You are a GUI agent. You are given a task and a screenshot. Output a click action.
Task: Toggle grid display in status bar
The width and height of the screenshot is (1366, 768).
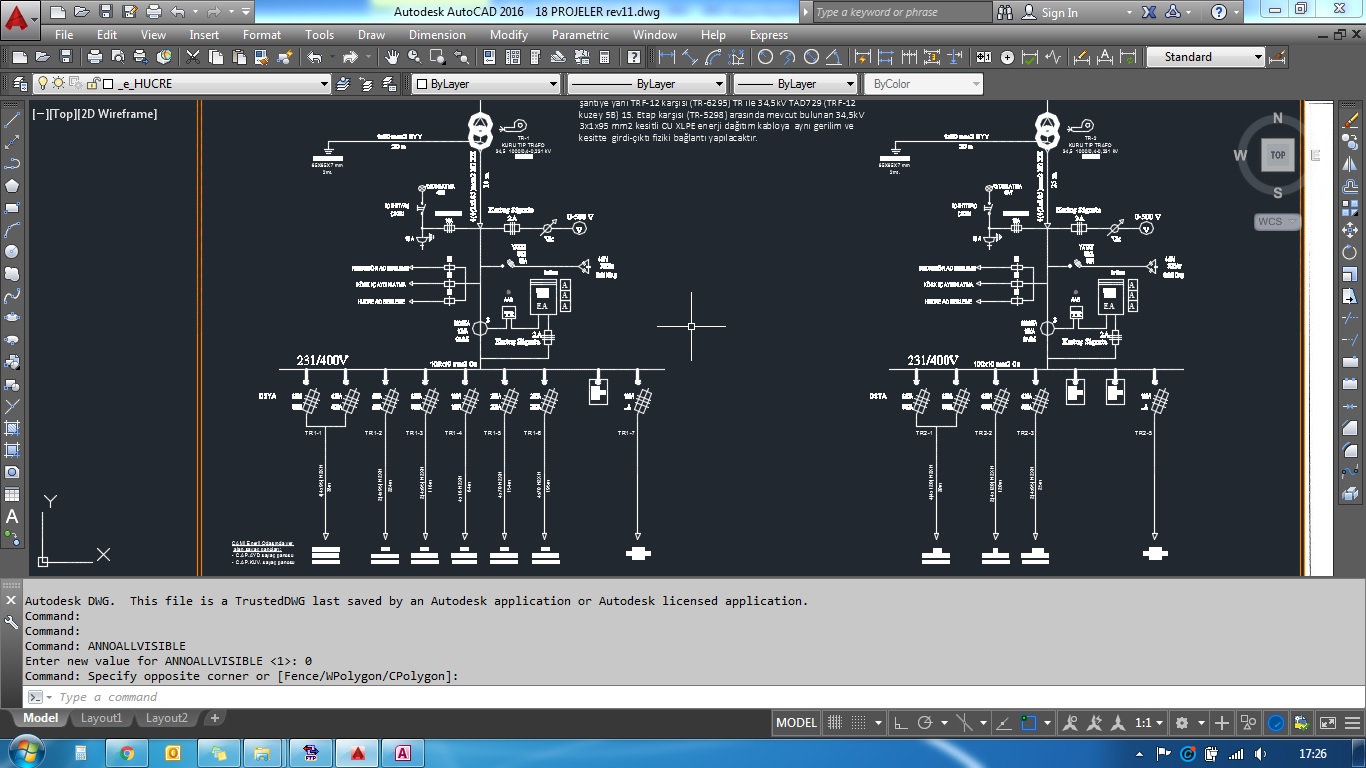pyautogui.click(x=835, y=723)
